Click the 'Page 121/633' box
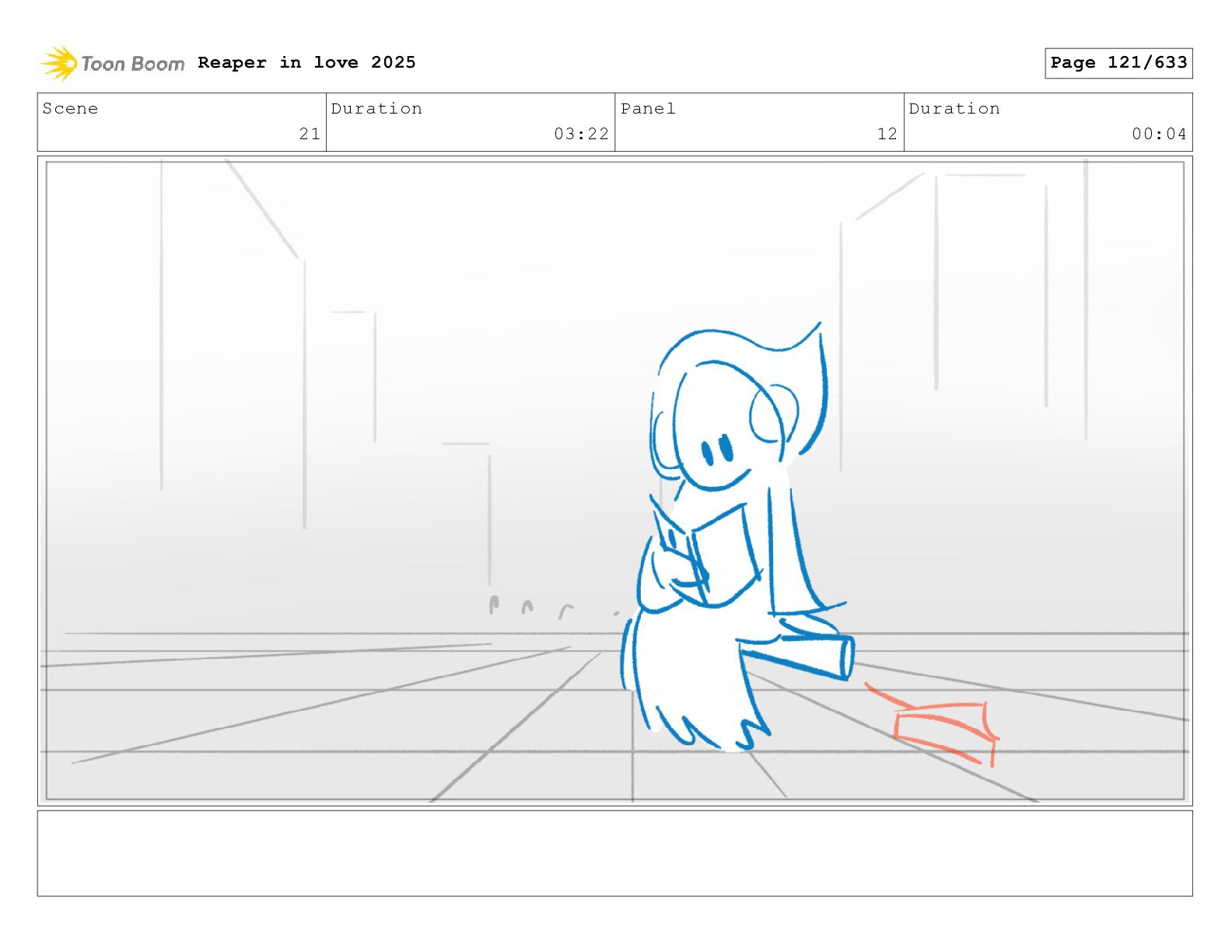The image size is (1232, 952). (1118, 63)
